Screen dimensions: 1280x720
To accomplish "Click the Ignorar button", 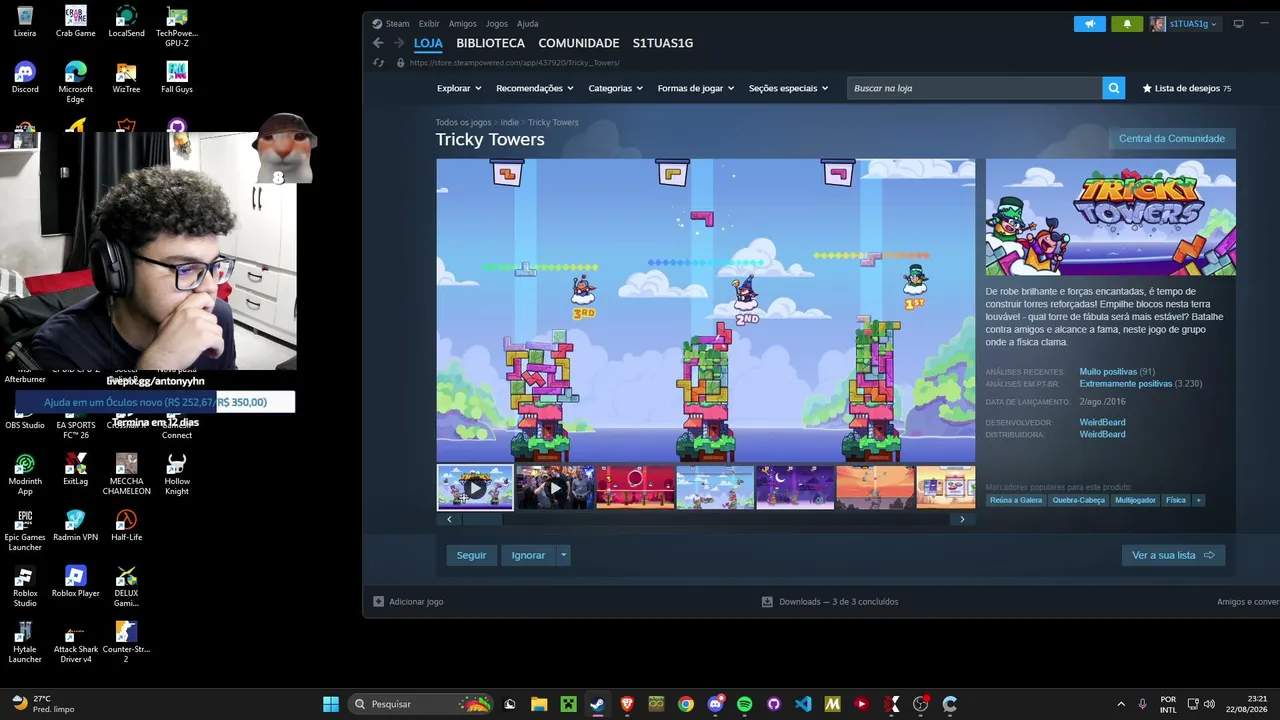I will pos(528,555).
